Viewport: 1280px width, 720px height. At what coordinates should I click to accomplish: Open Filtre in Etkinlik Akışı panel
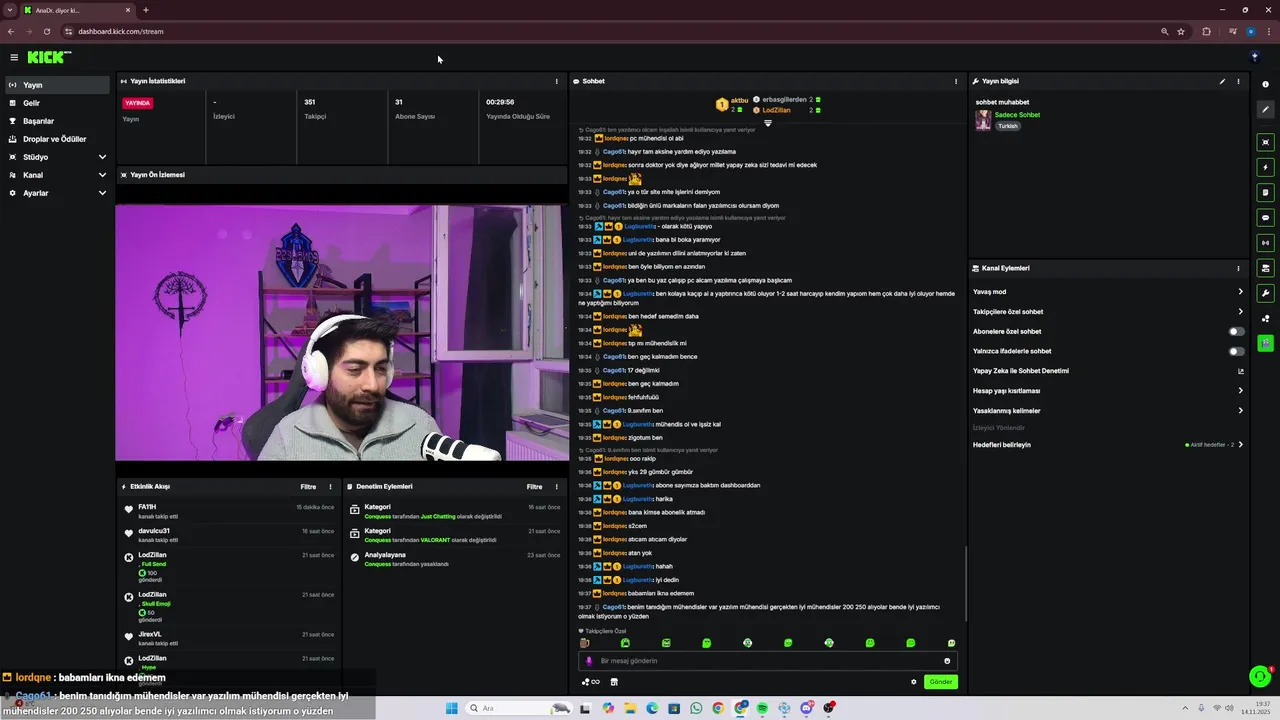tap(308, 487)
